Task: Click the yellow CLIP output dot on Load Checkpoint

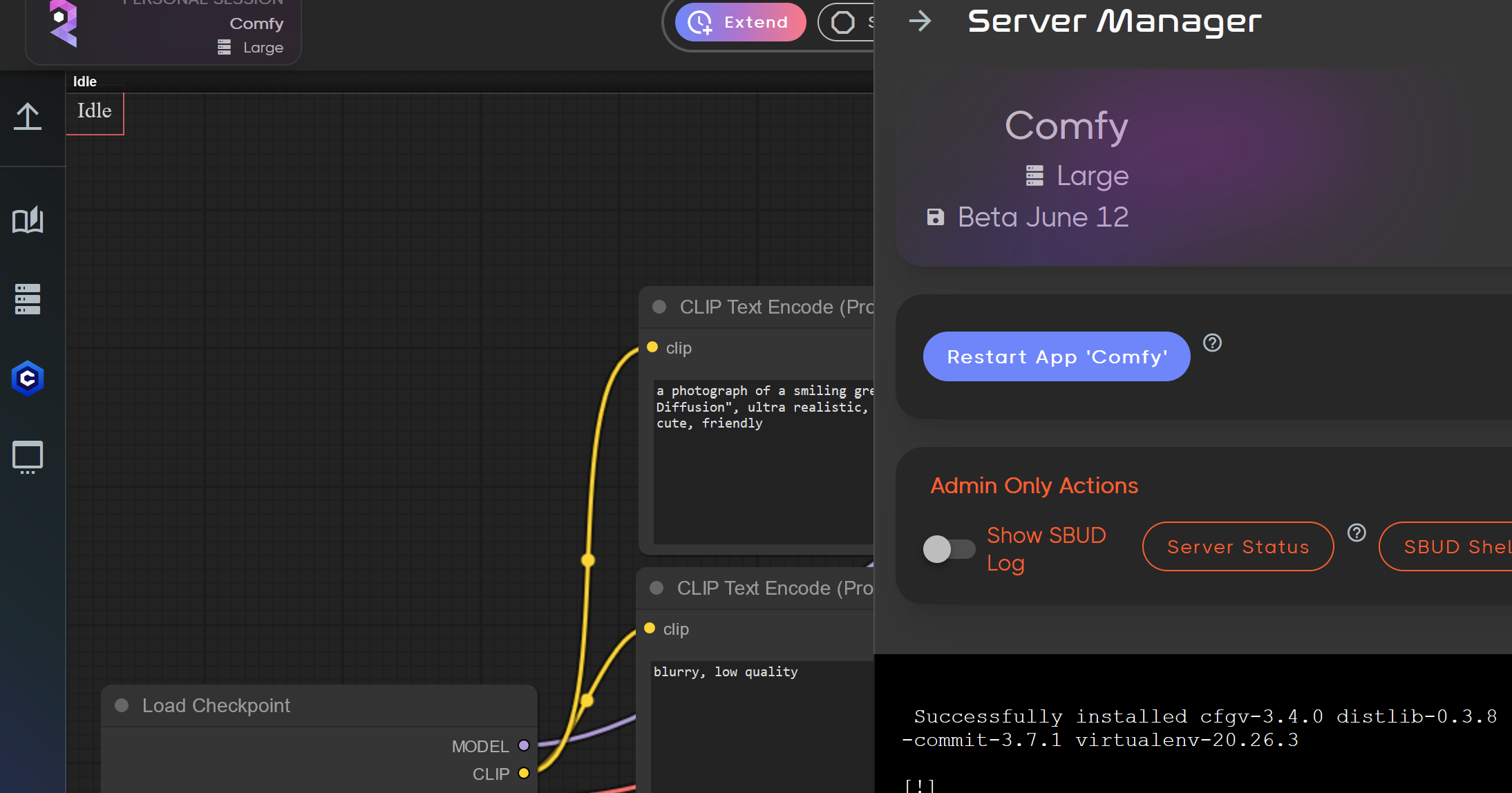Action: pyautogui.click(x=523, y=774)
